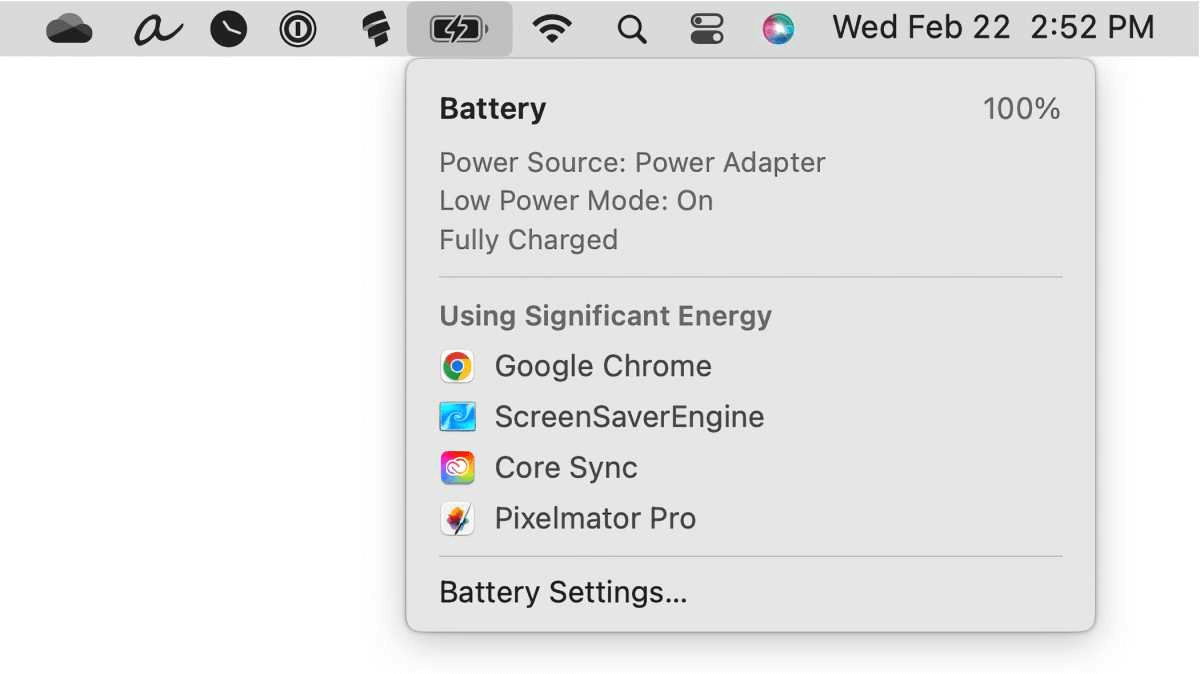Open Spotlight search magnifier
Viewport: 1200px width, 674px height.
pos(631,29)
